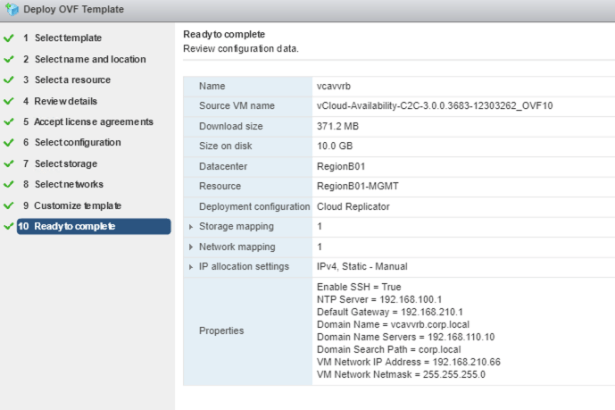Expand the IP allocation settings row
Screen dimensions: 615x410
[190, 266]
